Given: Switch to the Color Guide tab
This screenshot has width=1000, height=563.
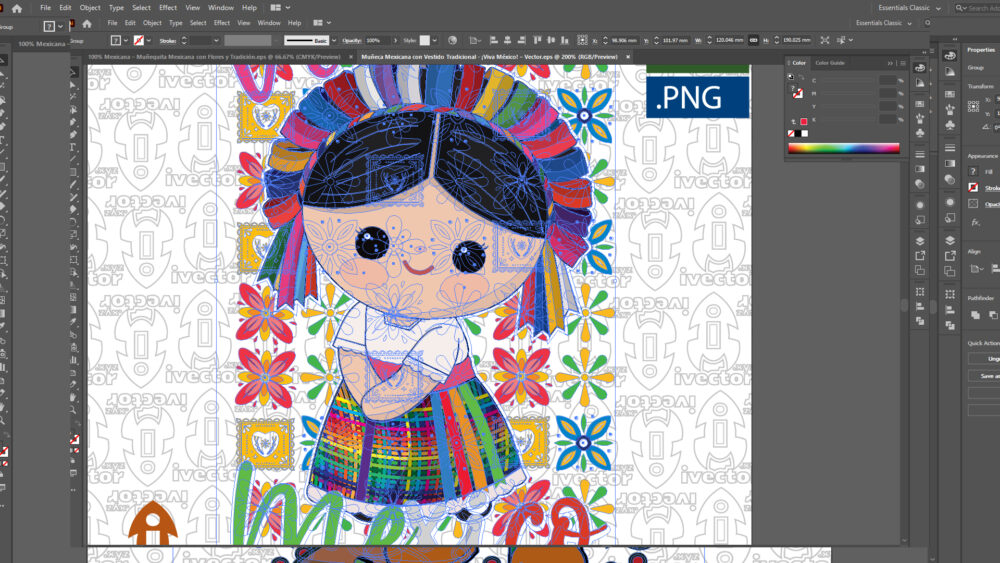Looking at the screenshot, I should [x=830, y=63].
